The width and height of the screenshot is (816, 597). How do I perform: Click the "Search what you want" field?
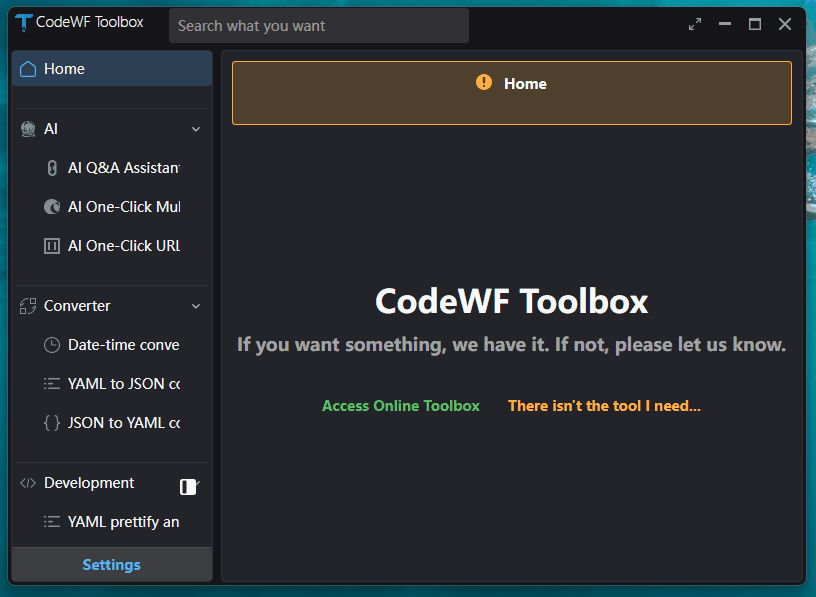[x=318, y=26]
